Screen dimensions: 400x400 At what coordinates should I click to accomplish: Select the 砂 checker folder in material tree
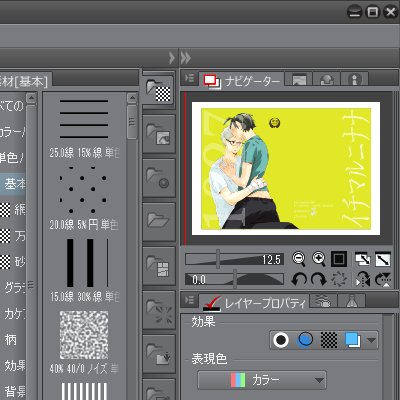coord(12,262)
